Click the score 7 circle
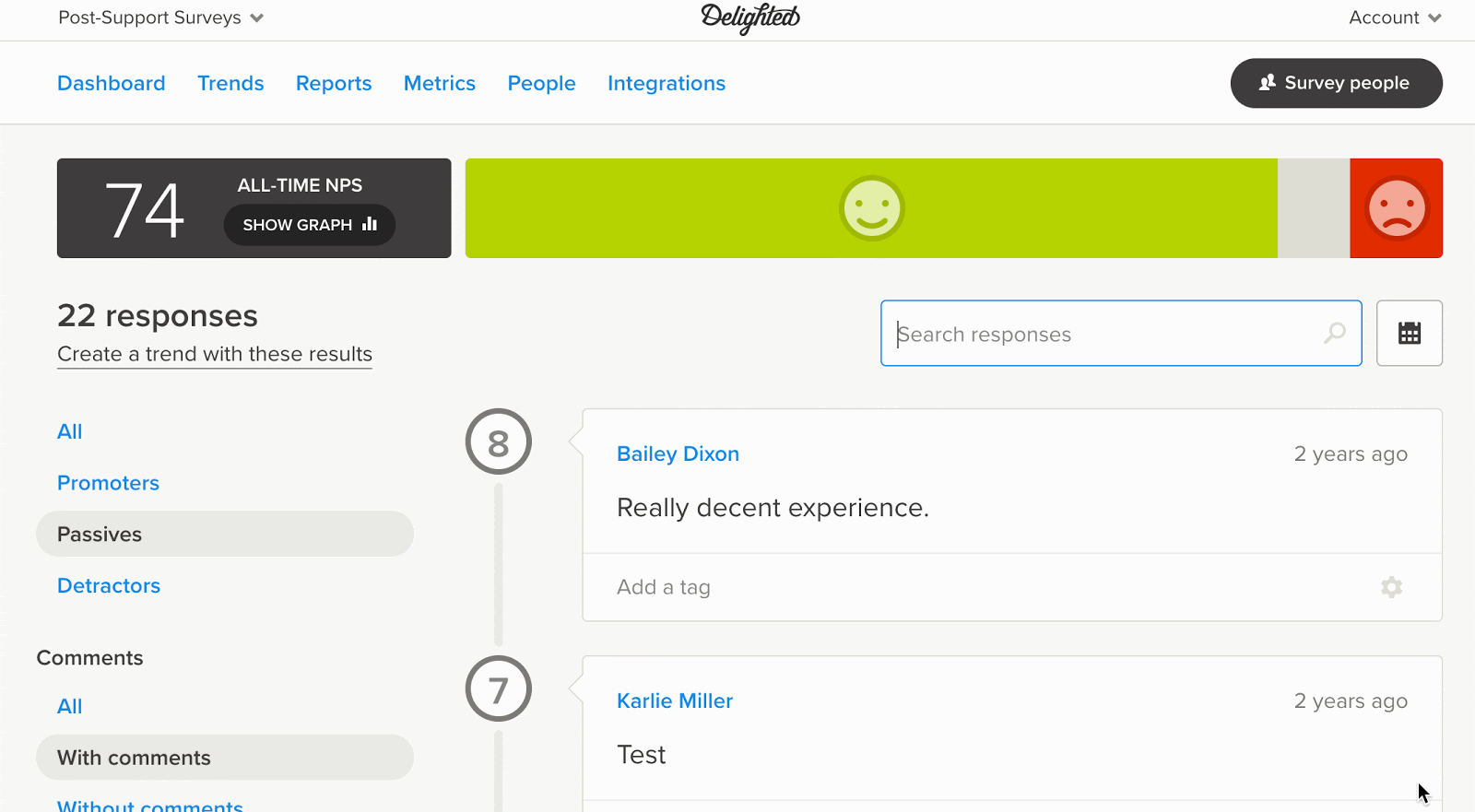 click(499, 688)
